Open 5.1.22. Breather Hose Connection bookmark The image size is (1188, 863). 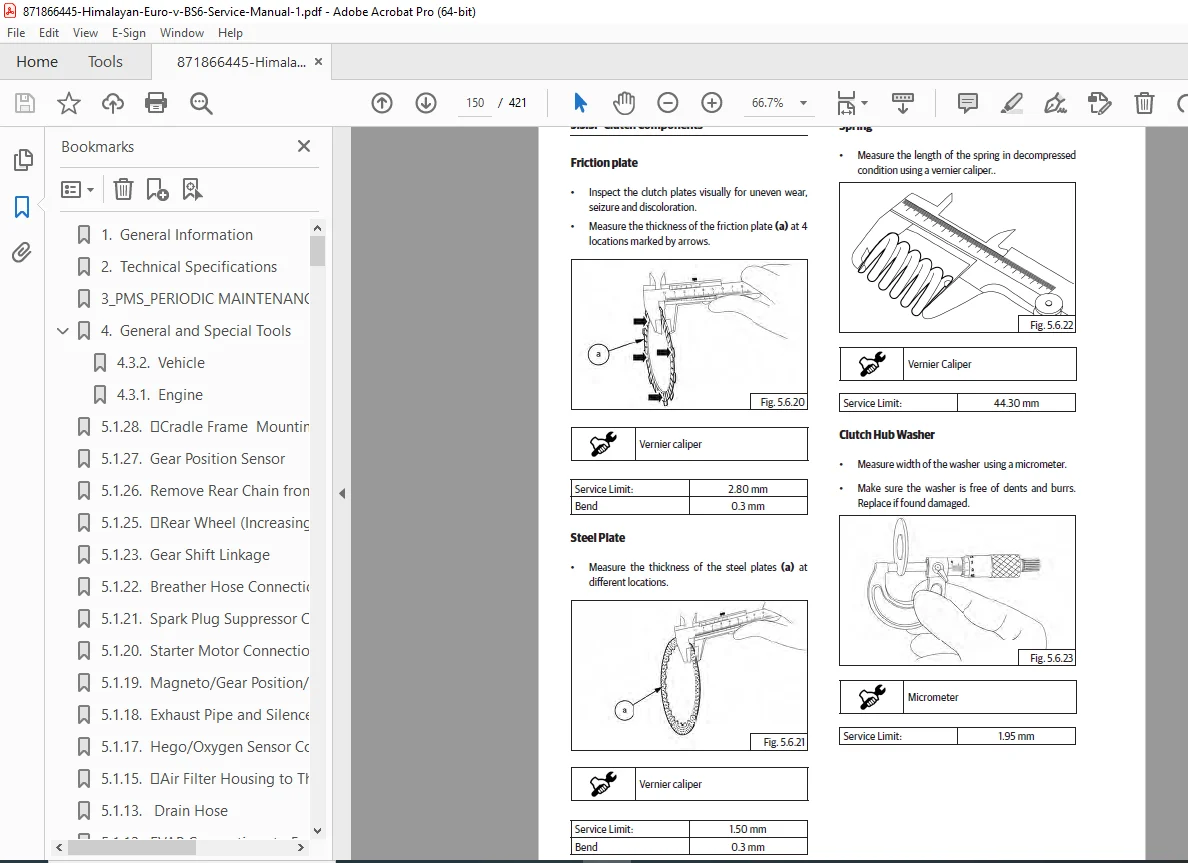pyautogui.click(x=205, y=587)
